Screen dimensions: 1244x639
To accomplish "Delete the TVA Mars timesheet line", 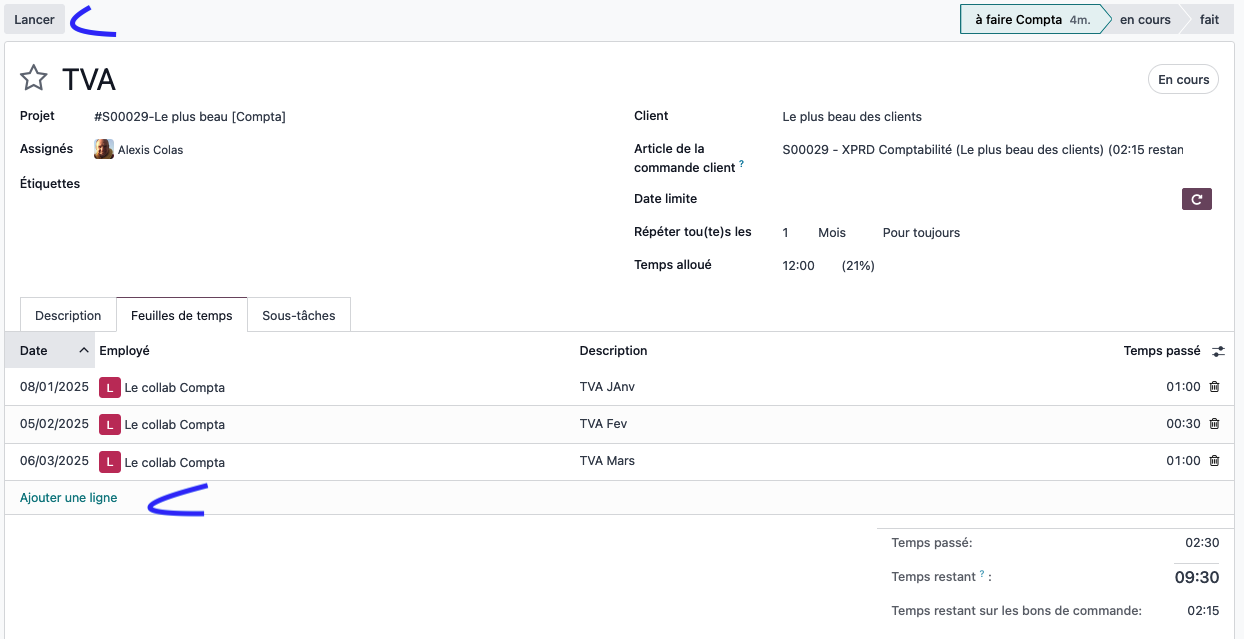I will click(x=1214, y=461).
